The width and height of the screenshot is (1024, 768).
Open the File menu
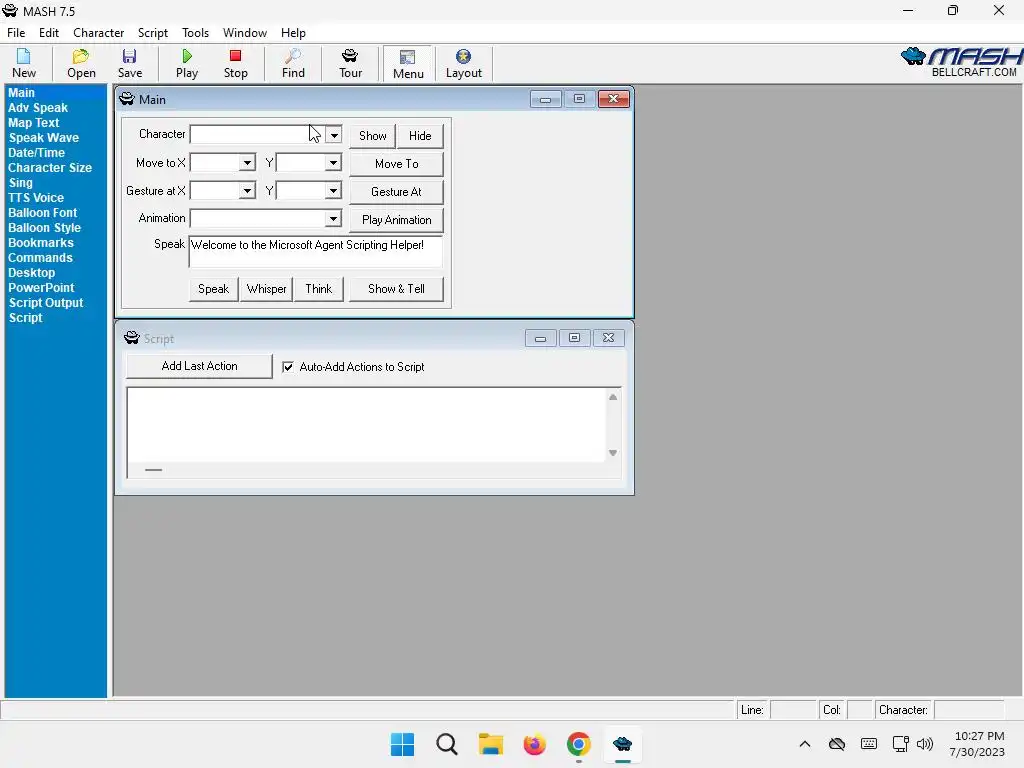[16, 33]
